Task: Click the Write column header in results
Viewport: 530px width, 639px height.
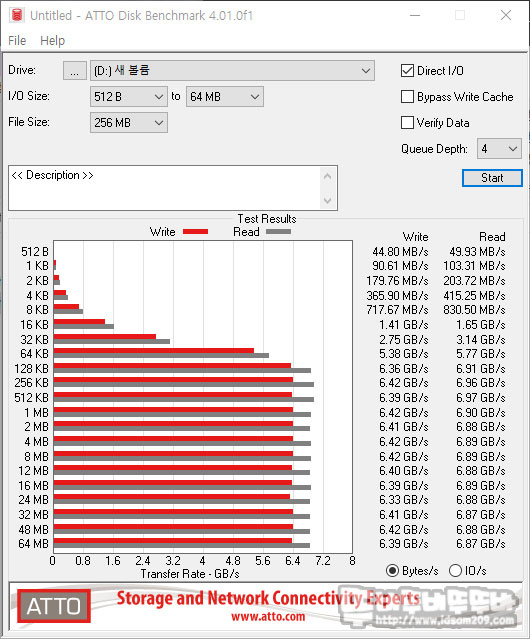Action: point(416,237)
